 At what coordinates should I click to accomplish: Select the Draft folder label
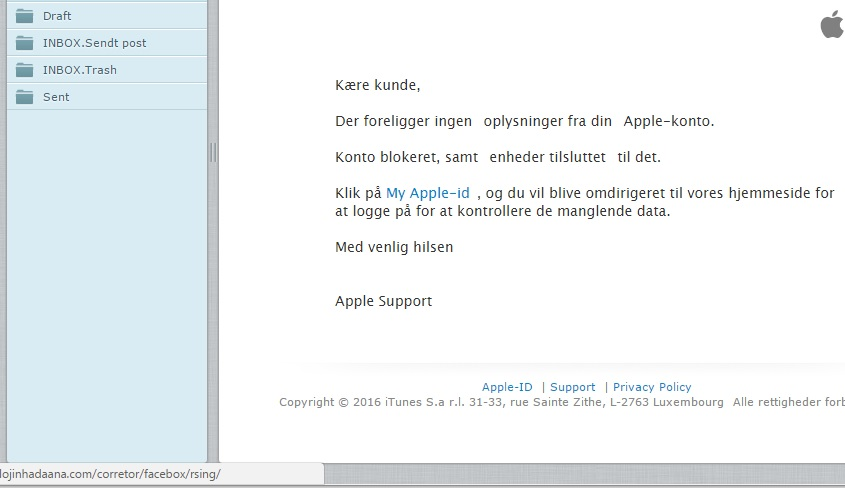[57, 16]
